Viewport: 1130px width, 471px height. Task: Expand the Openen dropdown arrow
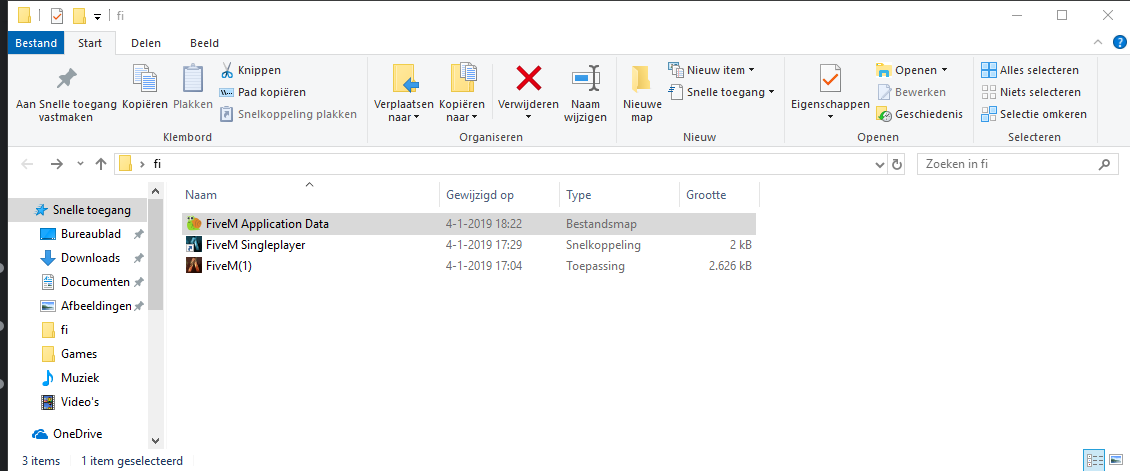(943, 70)
